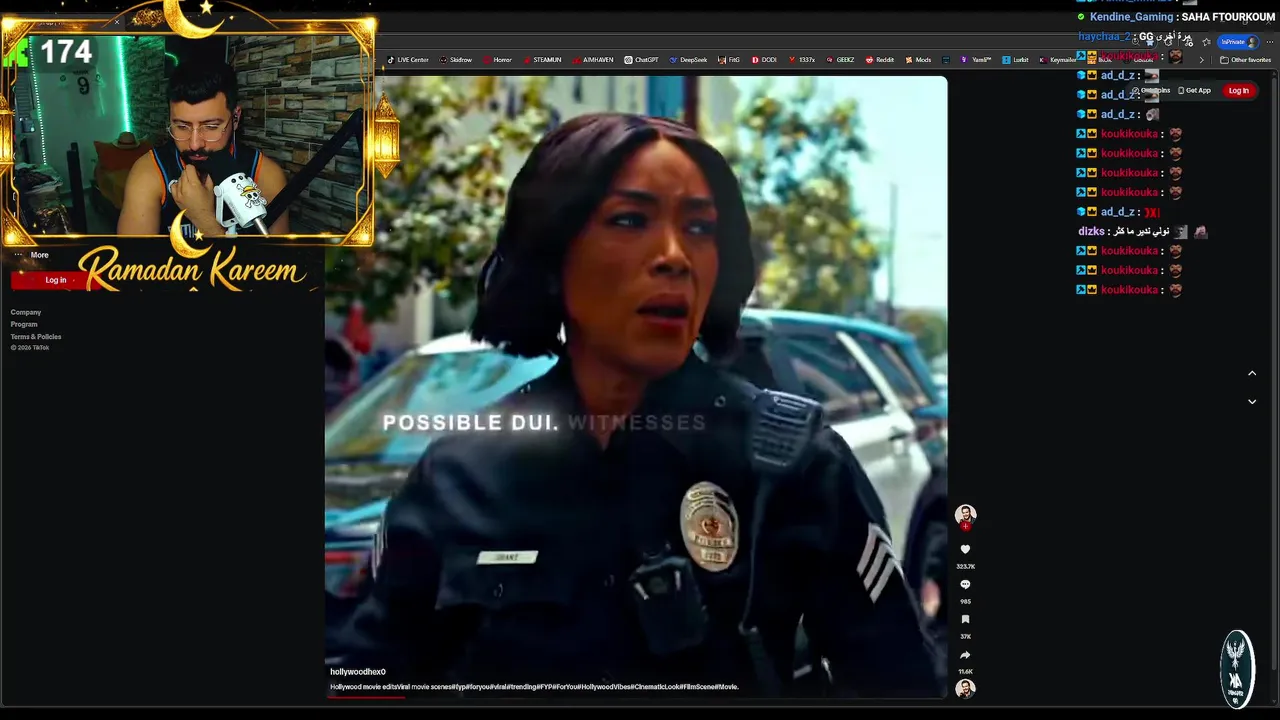Open Horror bookmark
Screen dimensions: 1280x720
(497, 60)
